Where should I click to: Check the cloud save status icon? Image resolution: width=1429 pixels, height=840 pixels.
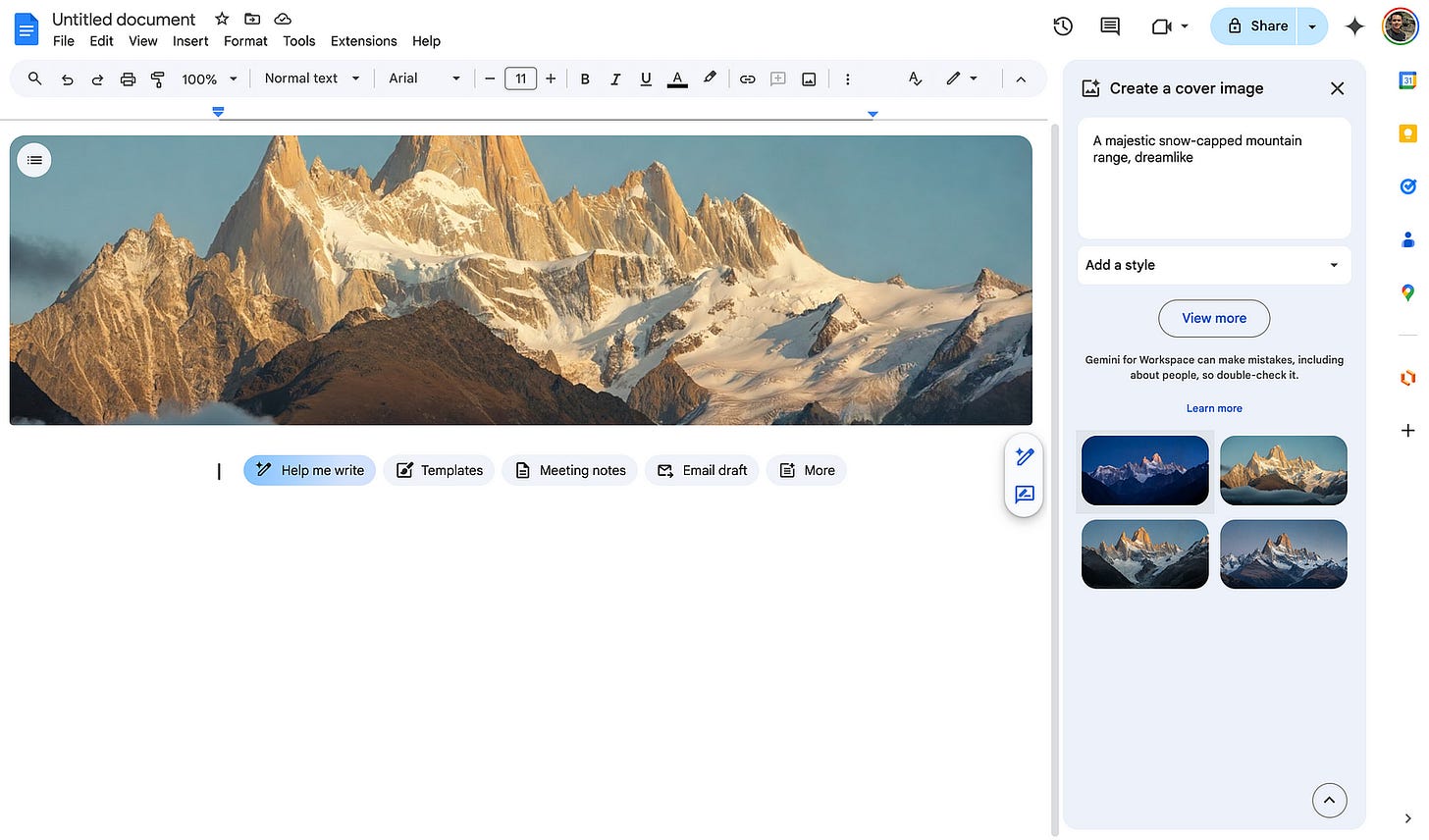283,19
